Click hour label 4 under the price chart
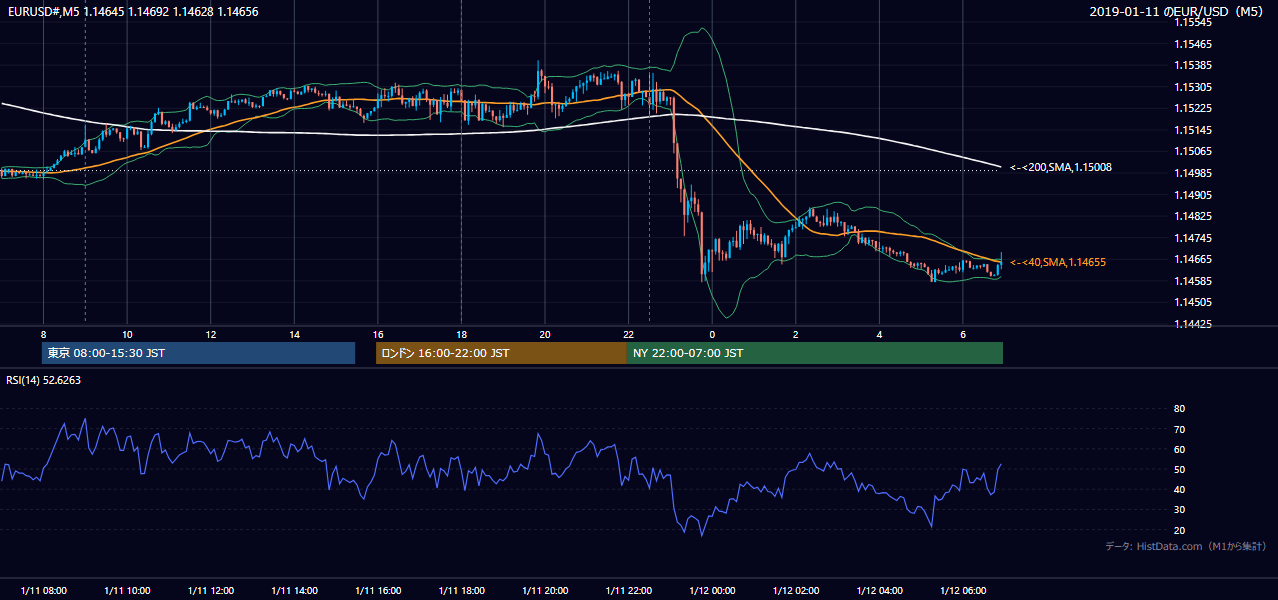Screen dimensions: 1278x600 click(x=878, y=334)
